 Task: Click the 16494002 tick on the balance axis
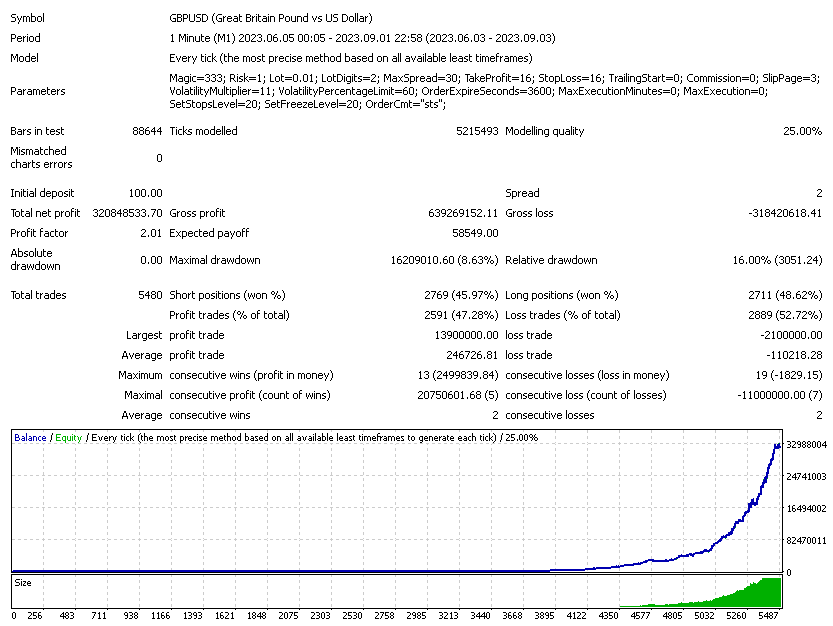(806, 509)
